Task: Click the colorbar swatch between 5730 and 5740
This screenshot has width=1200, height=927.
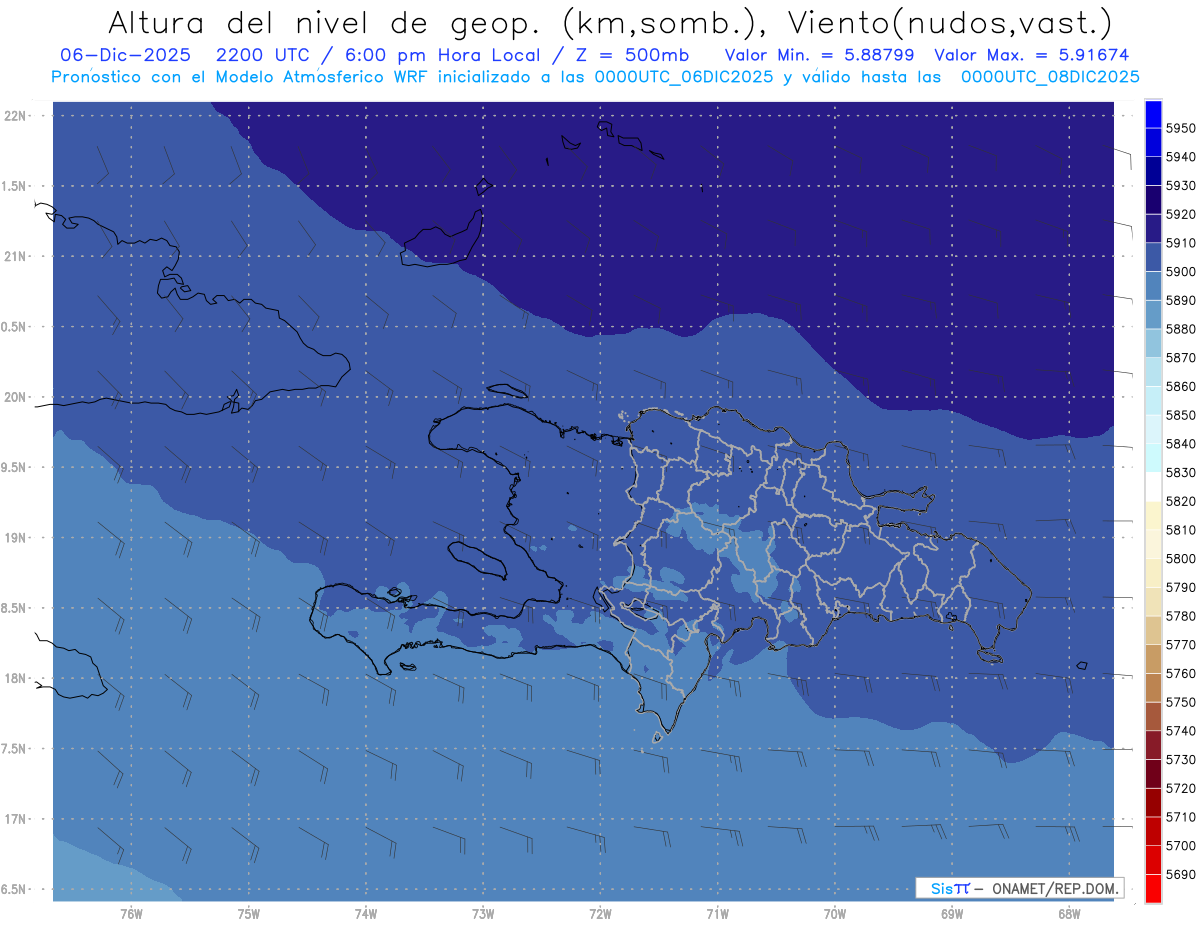Action: [1153, 745]
